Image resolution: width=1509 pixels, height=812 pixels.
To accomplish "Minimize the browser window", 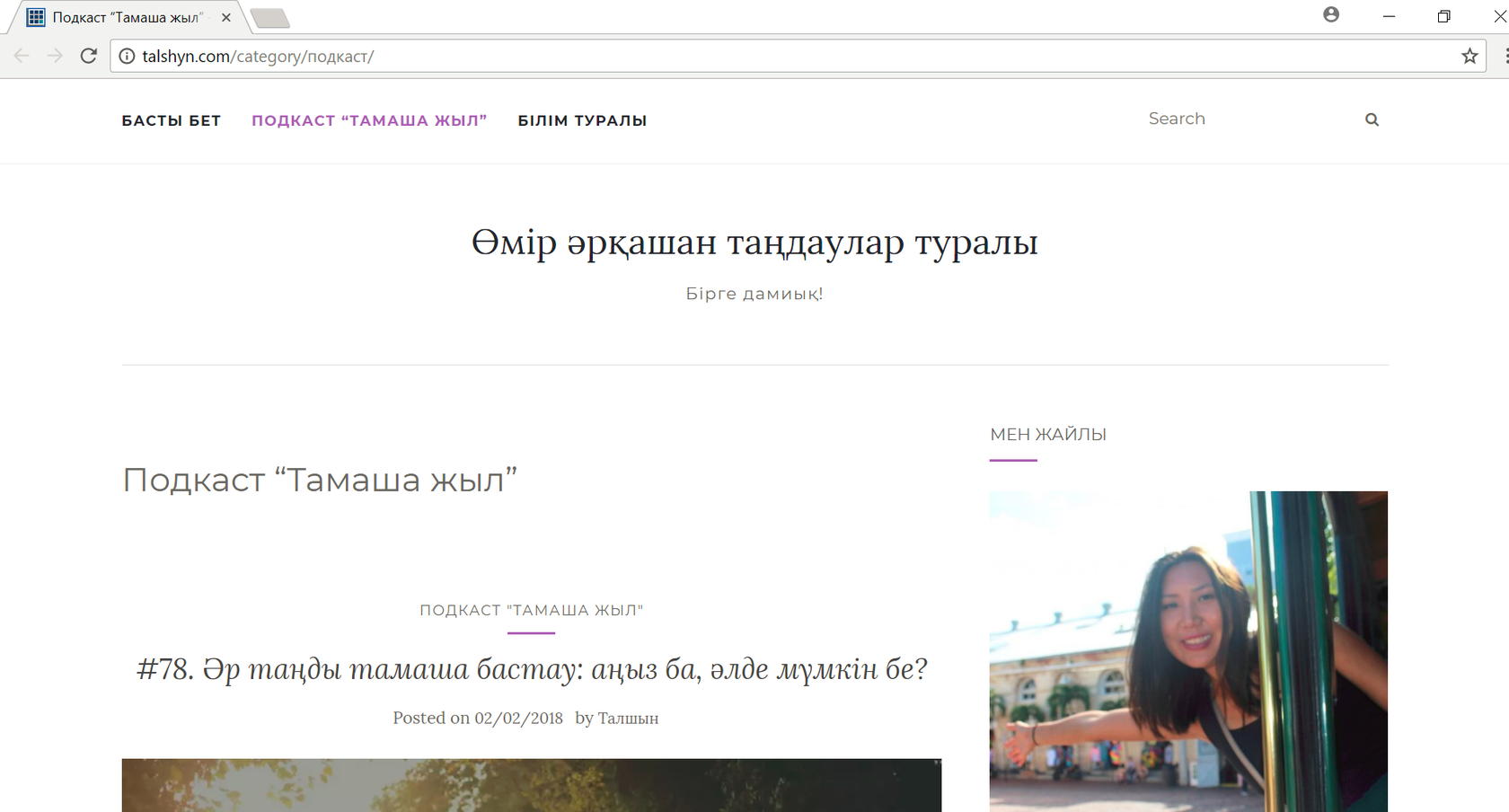I will point(1389,16).
